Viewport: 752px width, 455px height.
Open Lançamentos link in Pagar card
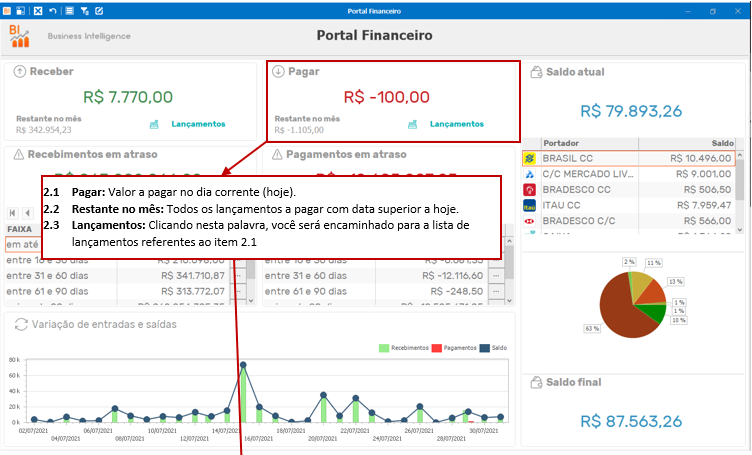pyautogui.click(x=457, y=124)
